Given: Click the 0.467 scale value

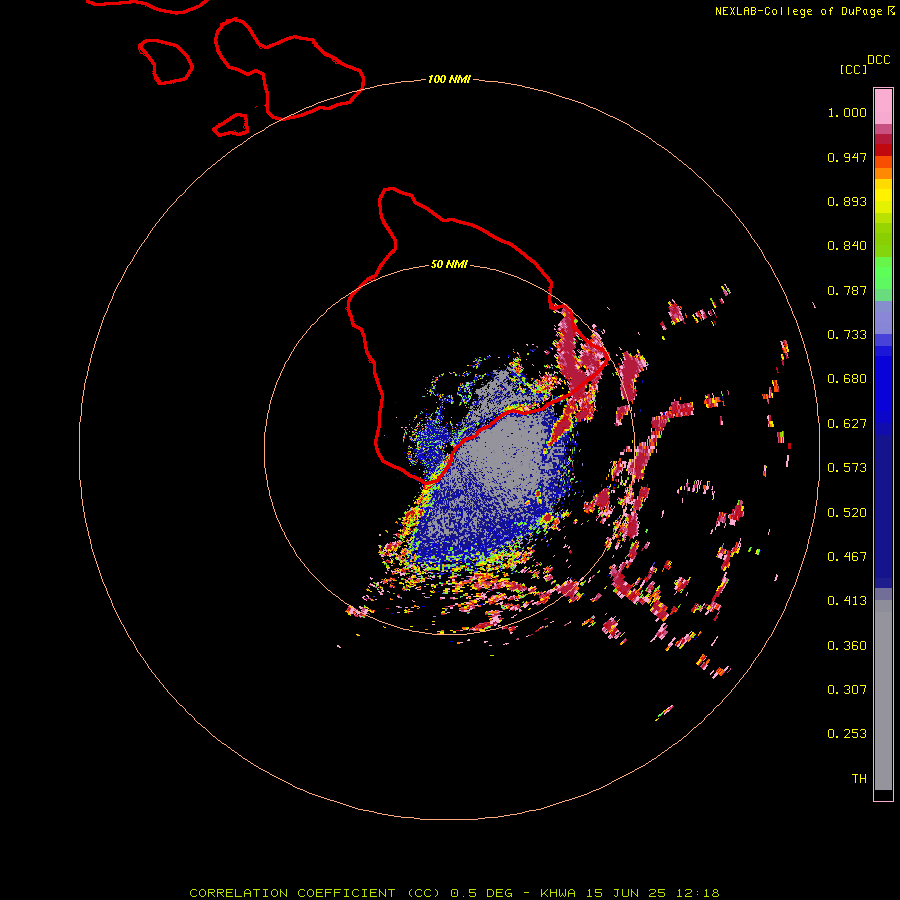Looking at the screenshot, I should [x=847, y=557].
